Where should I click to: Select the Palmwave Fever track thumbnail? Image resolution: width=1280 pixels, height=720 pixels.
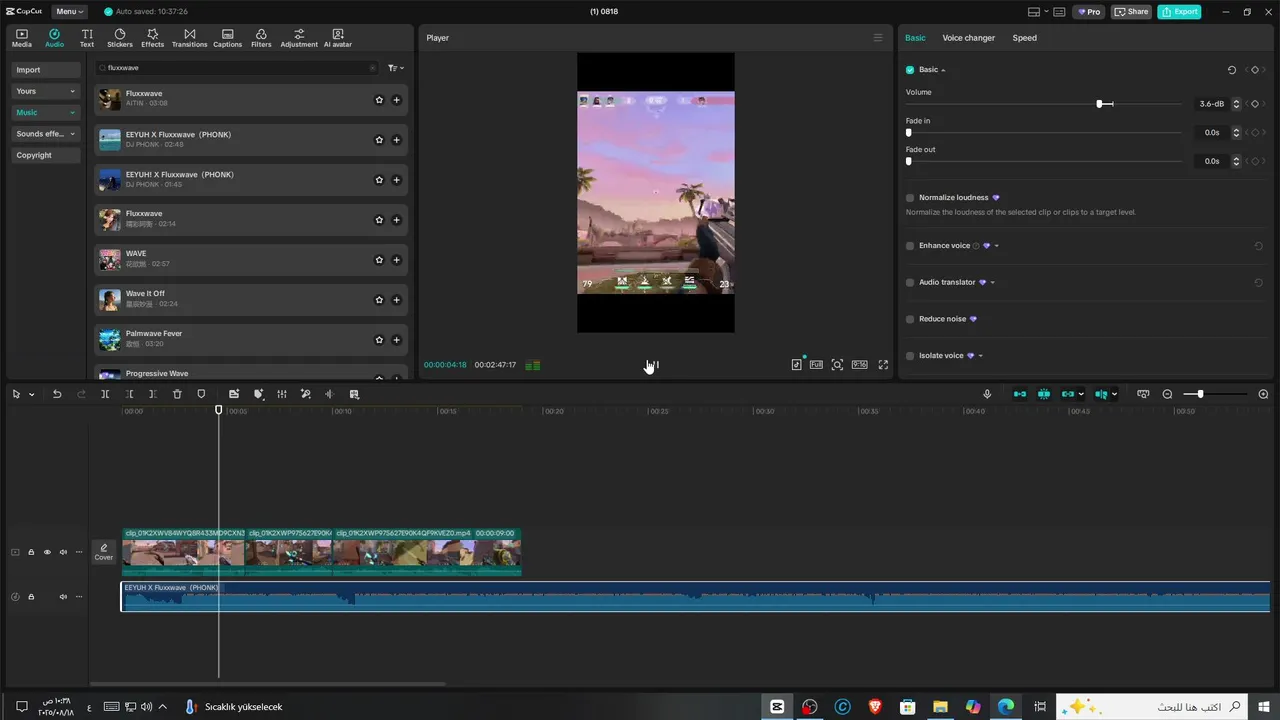click(109, 339)
